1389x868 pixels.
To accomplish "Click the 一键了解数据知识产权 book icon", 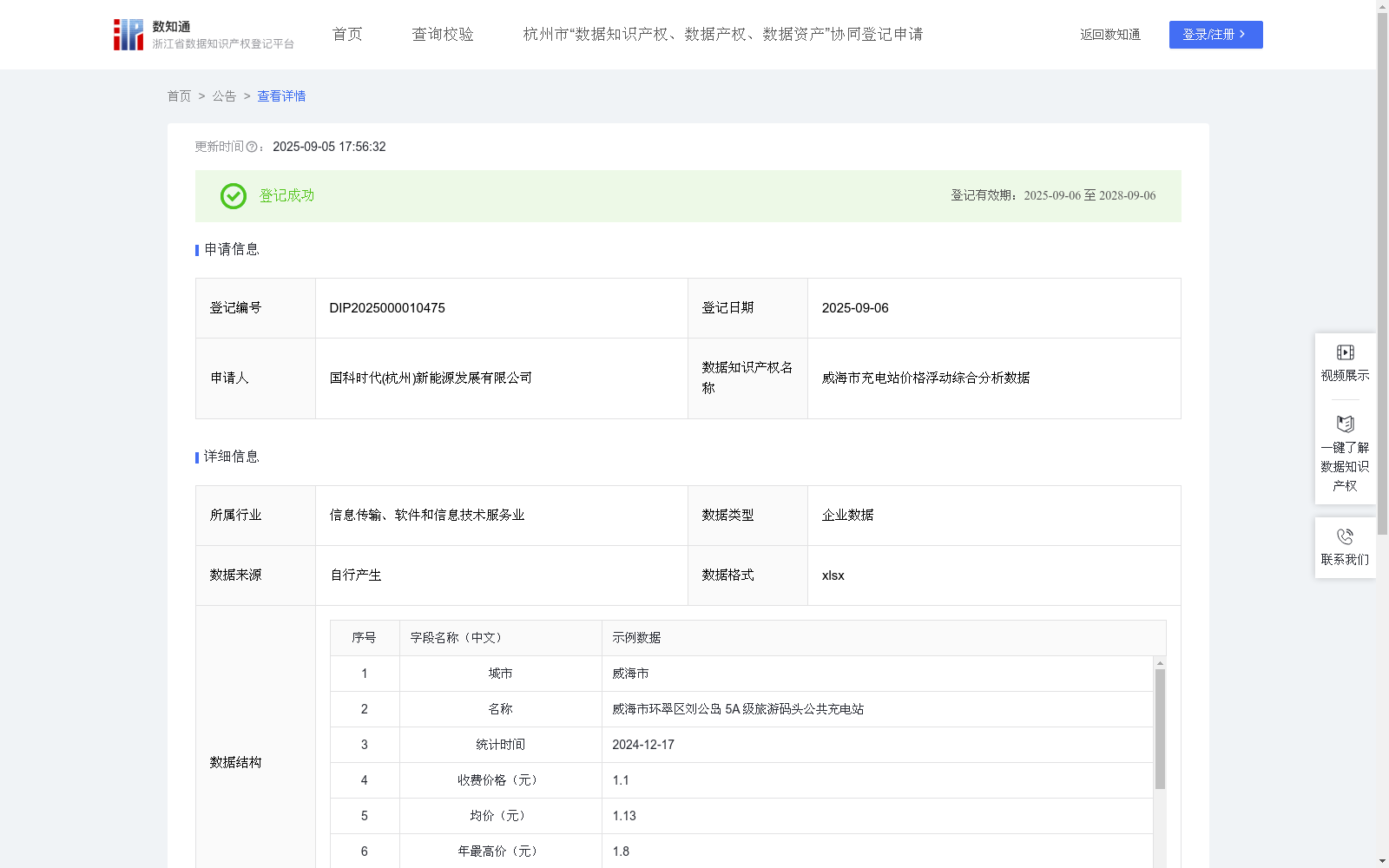I will tap(1345, 424).
